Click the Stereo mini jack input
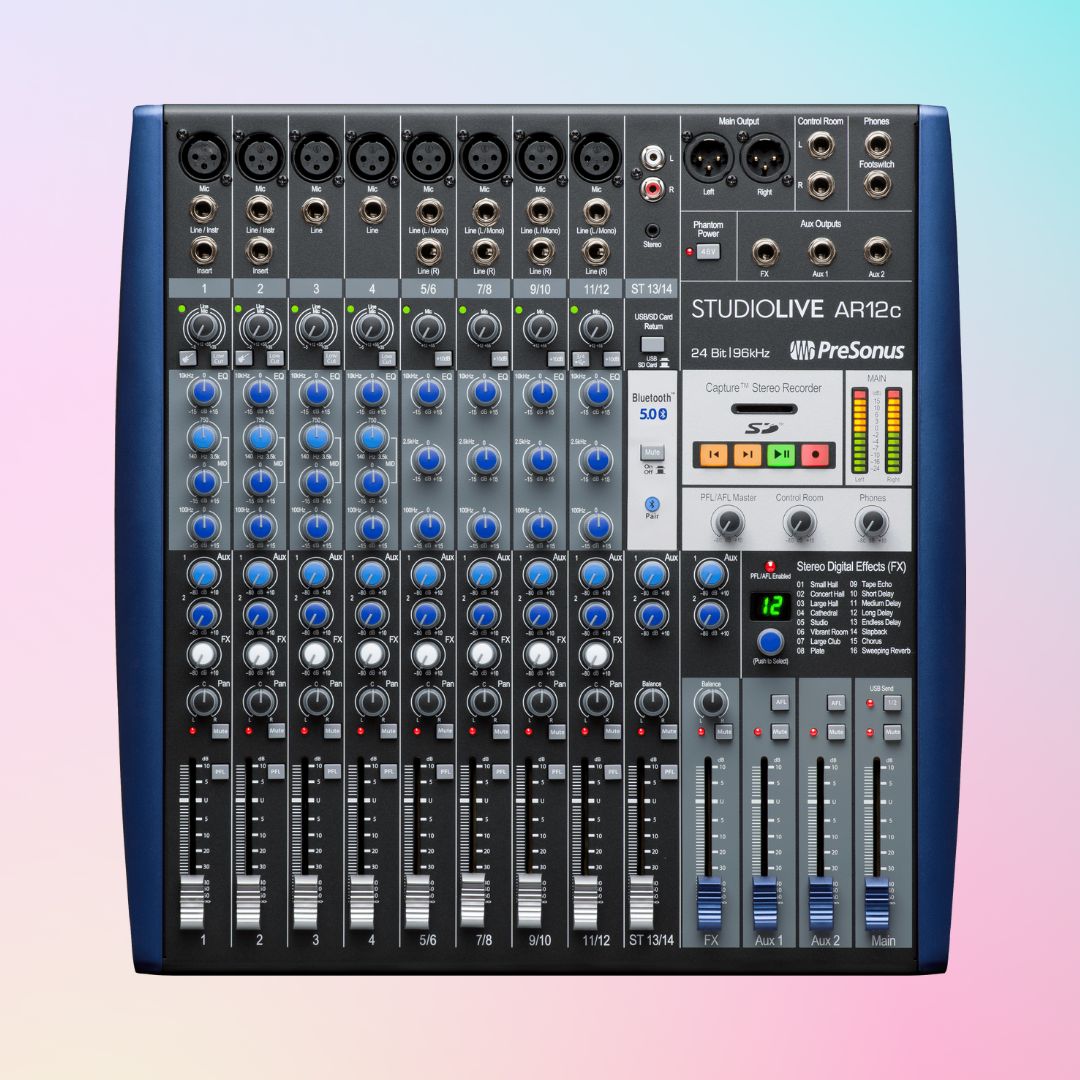 pos(652,230)
